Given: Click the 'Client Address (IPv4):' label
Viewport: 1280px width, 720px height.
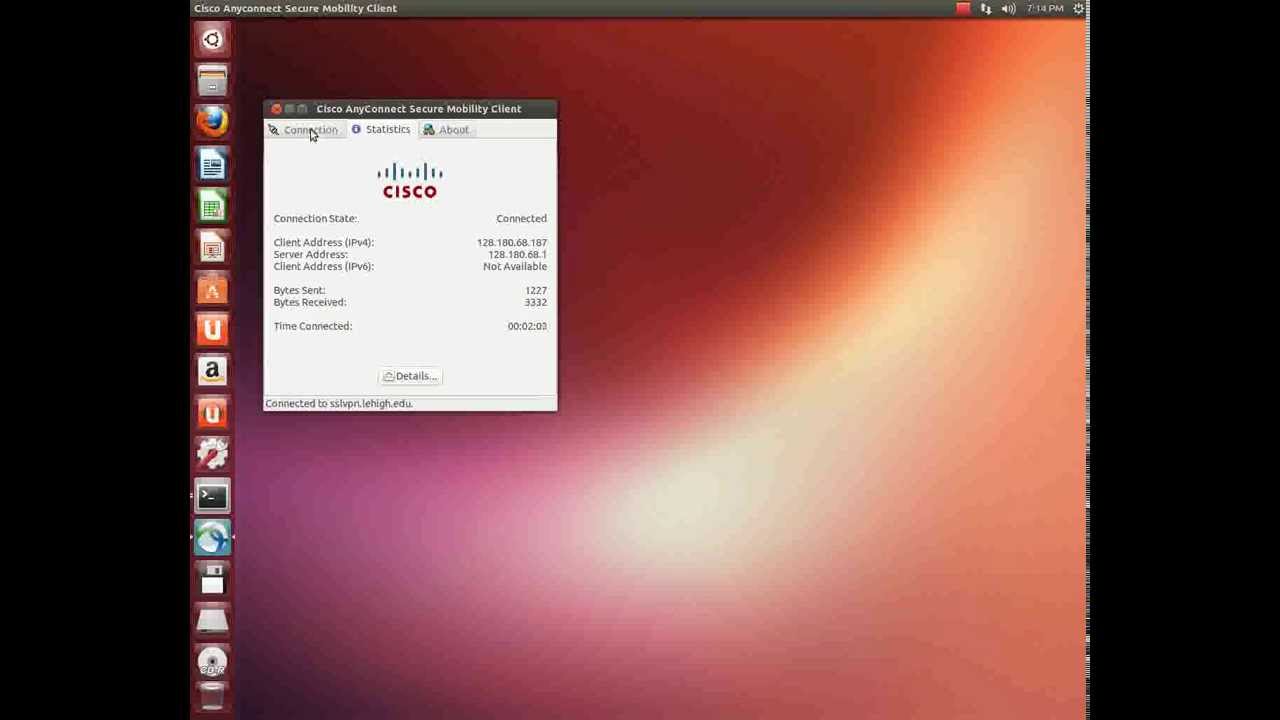Looking at the screenshot, I should coord(324,242).
